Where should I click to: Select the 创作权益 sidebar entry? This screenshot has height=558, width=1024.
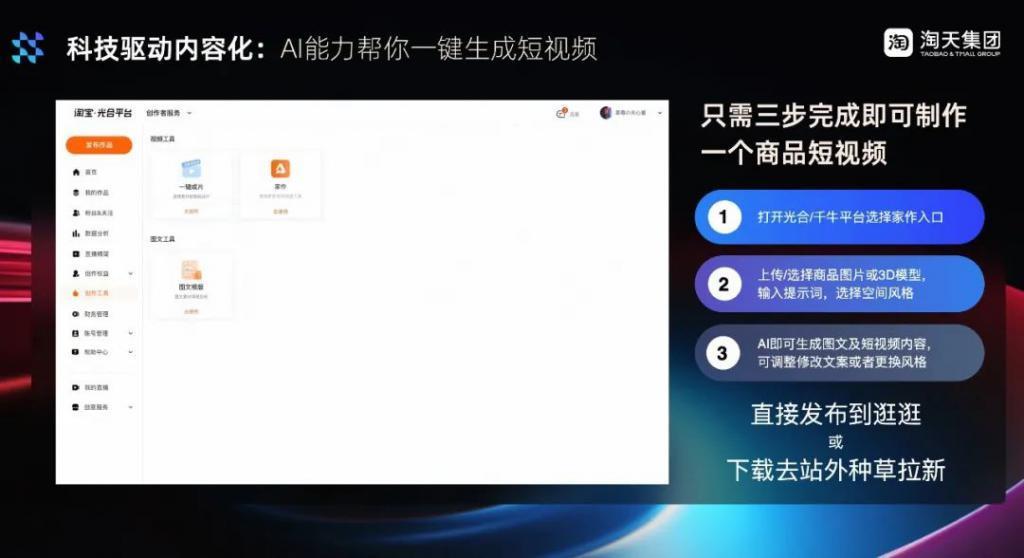point(91,273)
